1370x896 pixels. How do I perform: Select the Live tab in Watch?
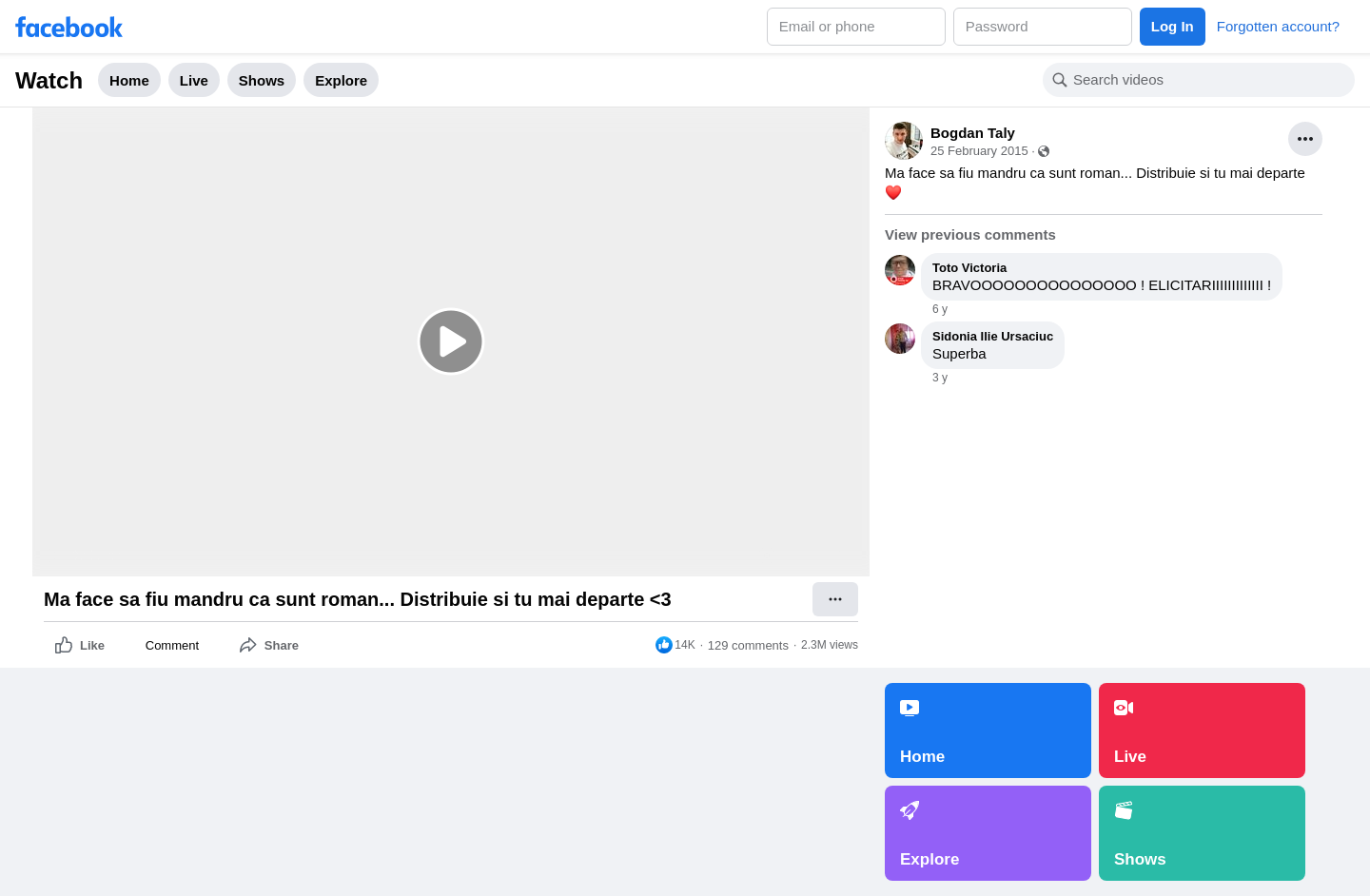(194, 80)
